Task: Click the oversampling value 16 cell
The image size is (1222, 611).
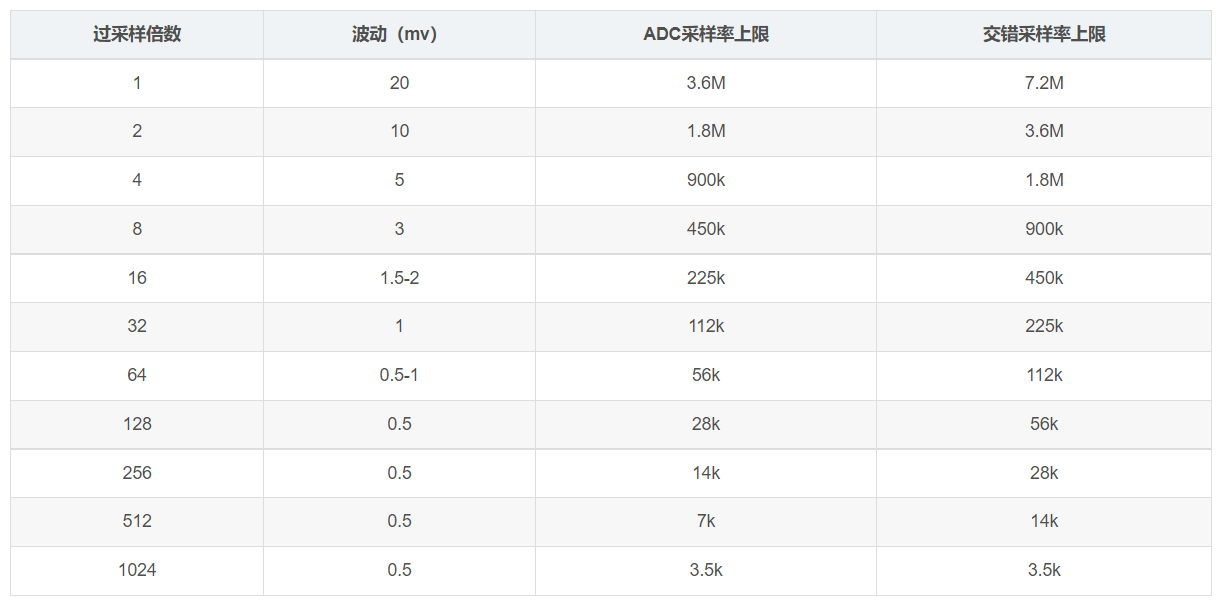Action: [137, 278]
